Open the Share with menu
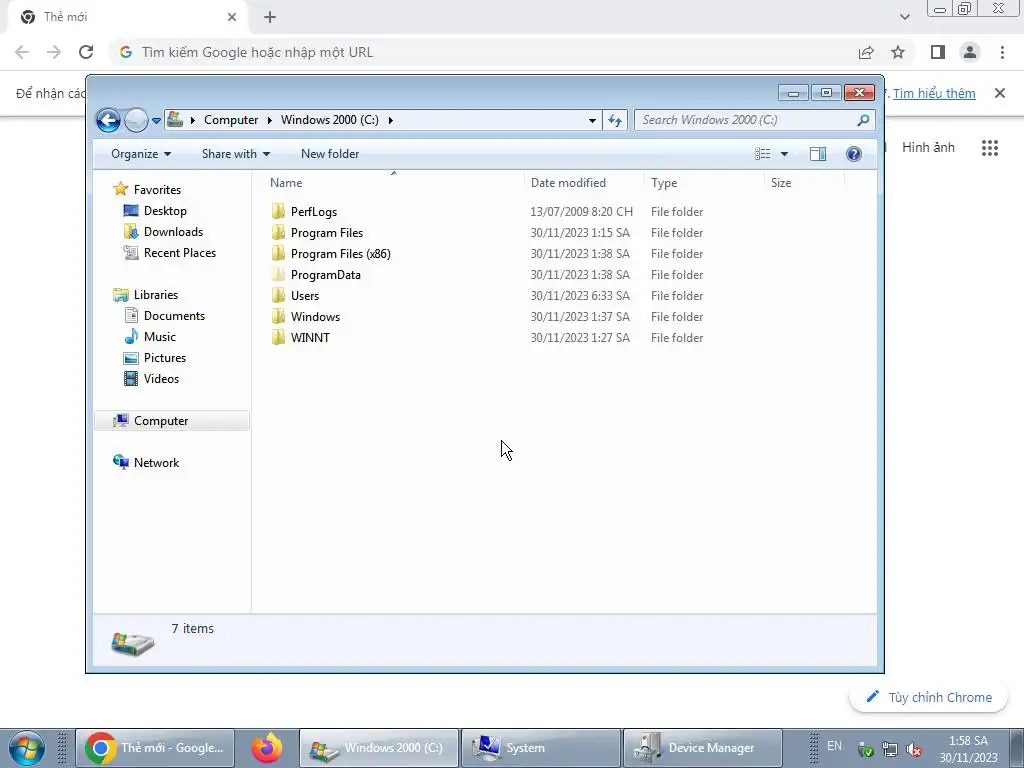Image resolution: width=1024 pixels, height=768 pixels. tap(236, 154)
